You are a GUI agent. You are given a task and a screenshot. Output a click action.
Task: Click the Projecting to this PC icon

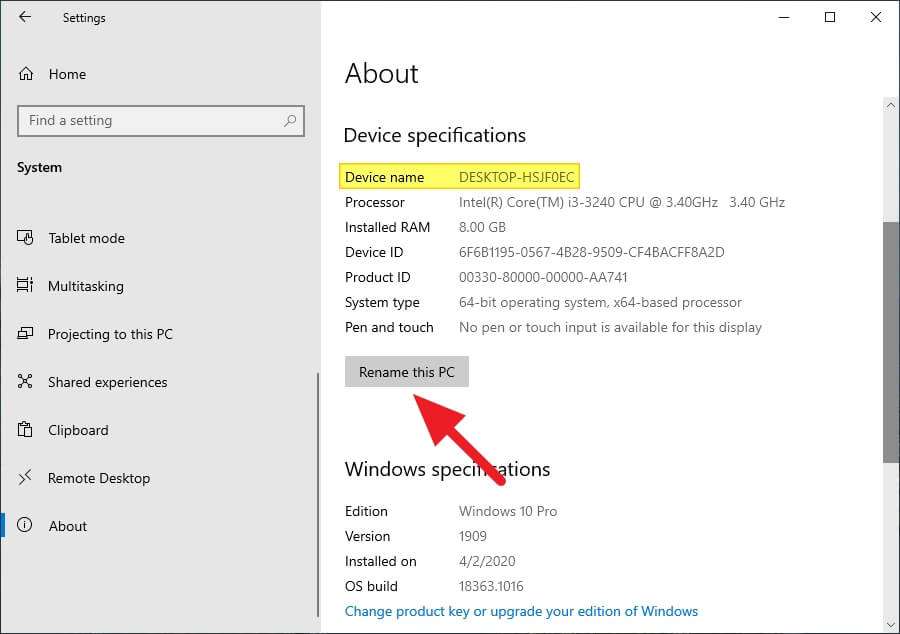[x=25, y=333]
